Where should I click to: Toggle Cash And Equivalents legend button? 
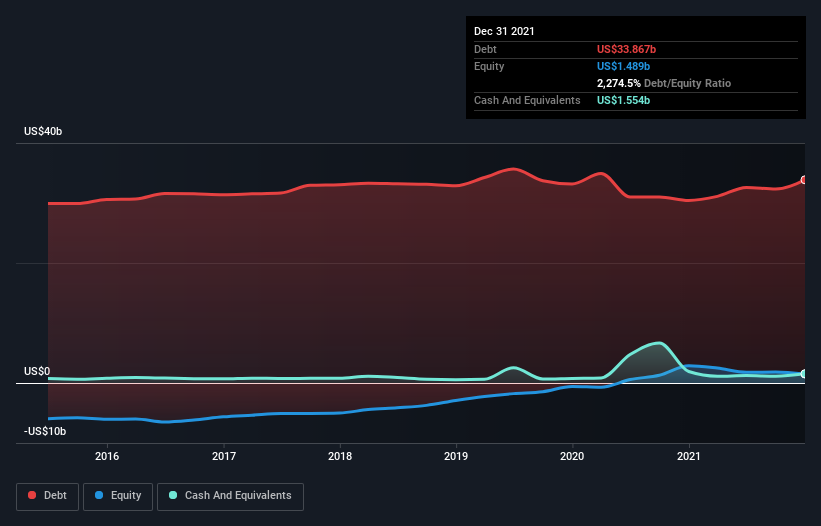click(x=230, y=496)
